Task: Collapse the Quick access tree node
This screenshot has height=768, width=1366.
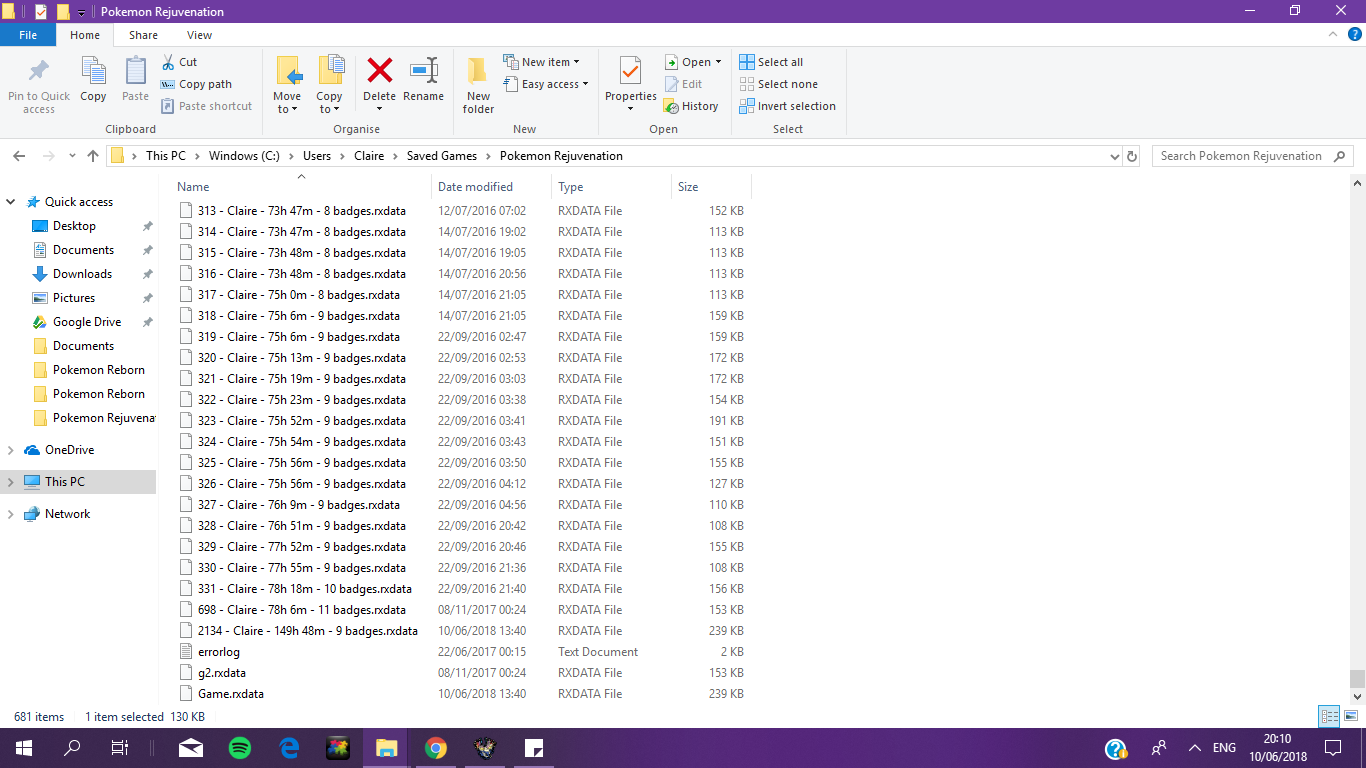Action: pos(11,202)
